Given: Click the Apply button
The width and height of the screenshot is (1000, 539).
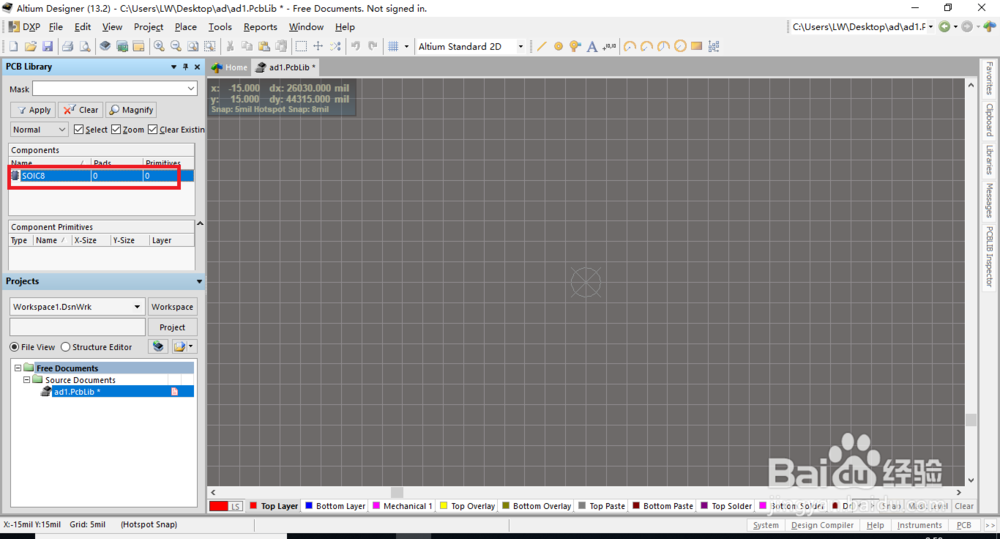Looking at the screenshot, I should pyautogui.click(x=33, y=110).
